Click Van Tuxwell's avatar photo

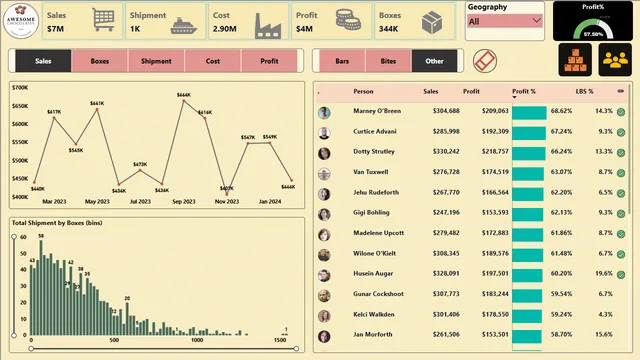324,174
